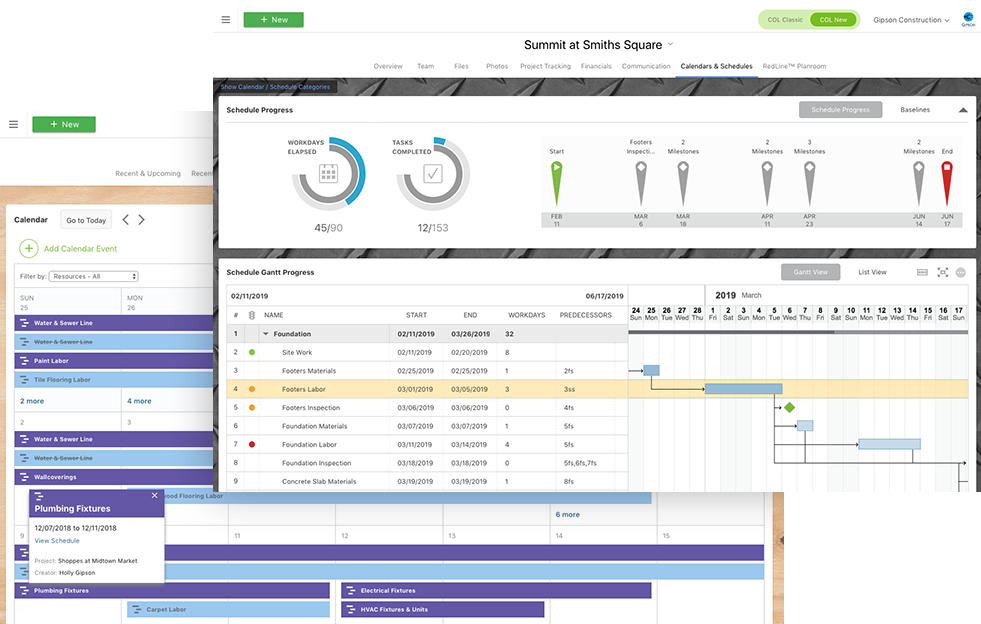The width and height of the screenshot is (981, 624).
Task: Click the schedule icon on Carpet Labor event
Action: pos(136,610)
